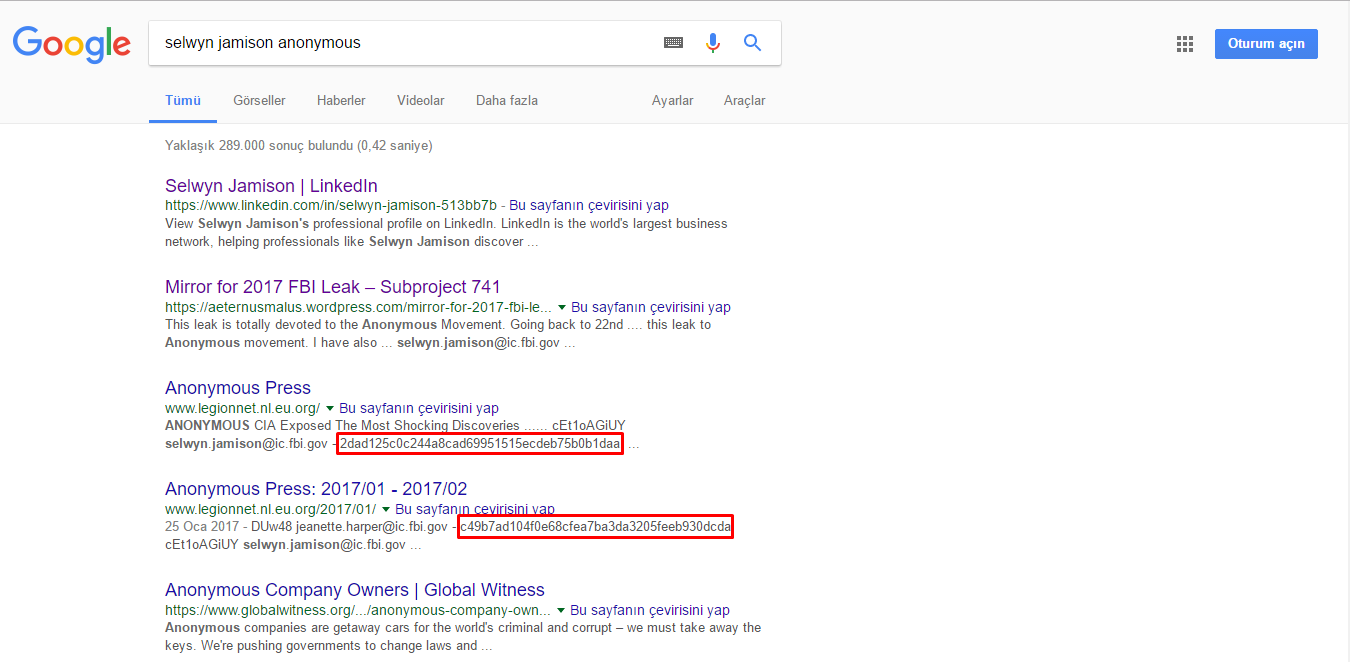Click the Google logo
The image size is (1350, 662).
point(72,43)
